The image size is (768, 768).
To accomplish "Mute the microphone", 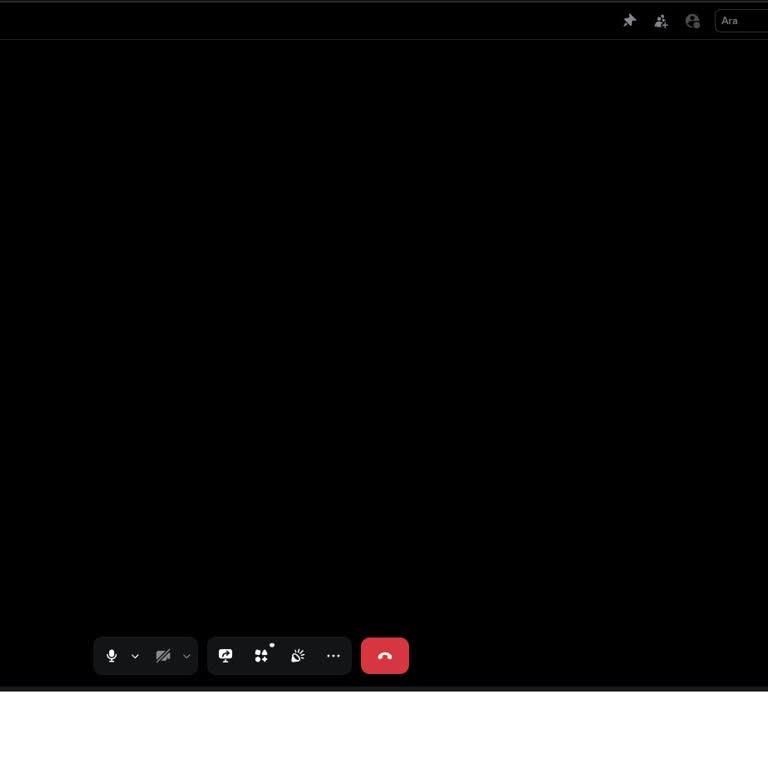I will point(112,656).
